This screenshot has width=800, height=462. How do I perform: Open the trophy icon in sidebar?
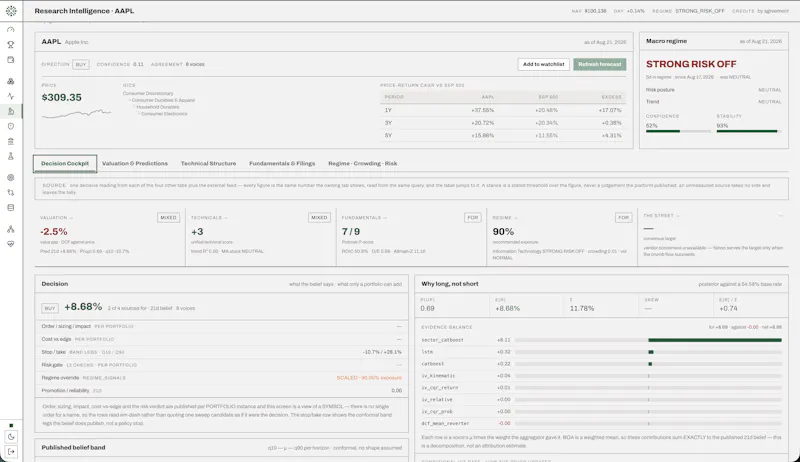click(11, 45)
